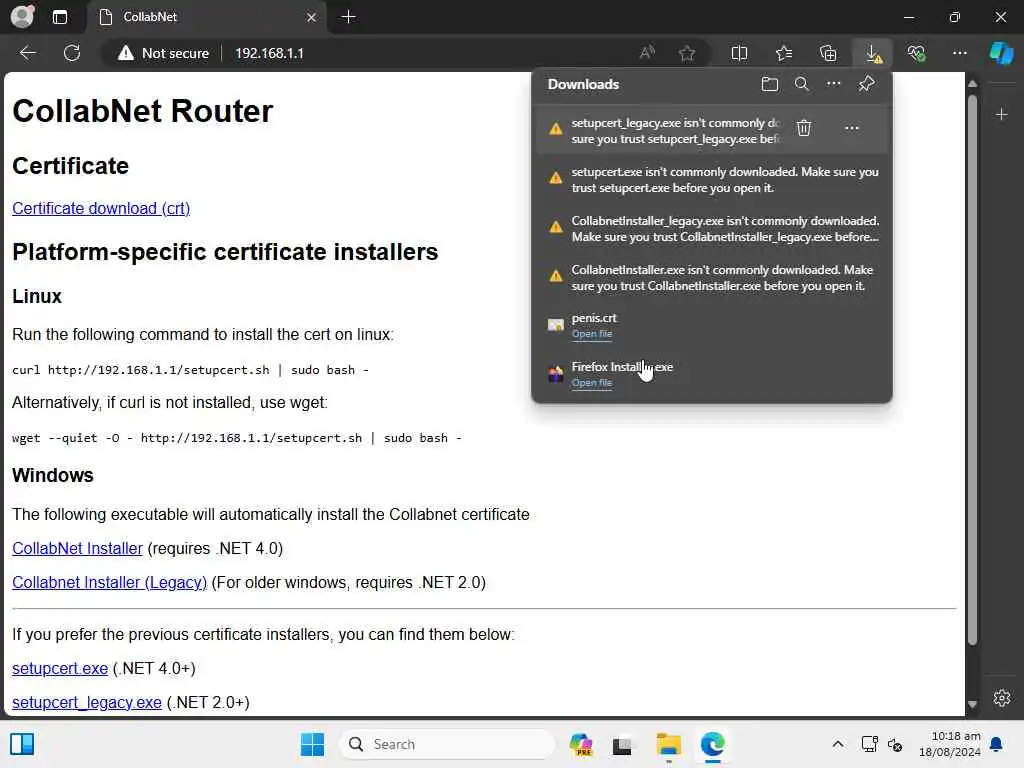Screen dimensions: 1024x768
Task: Open Windows widgets button on taskbar
Action: [22, 744]
